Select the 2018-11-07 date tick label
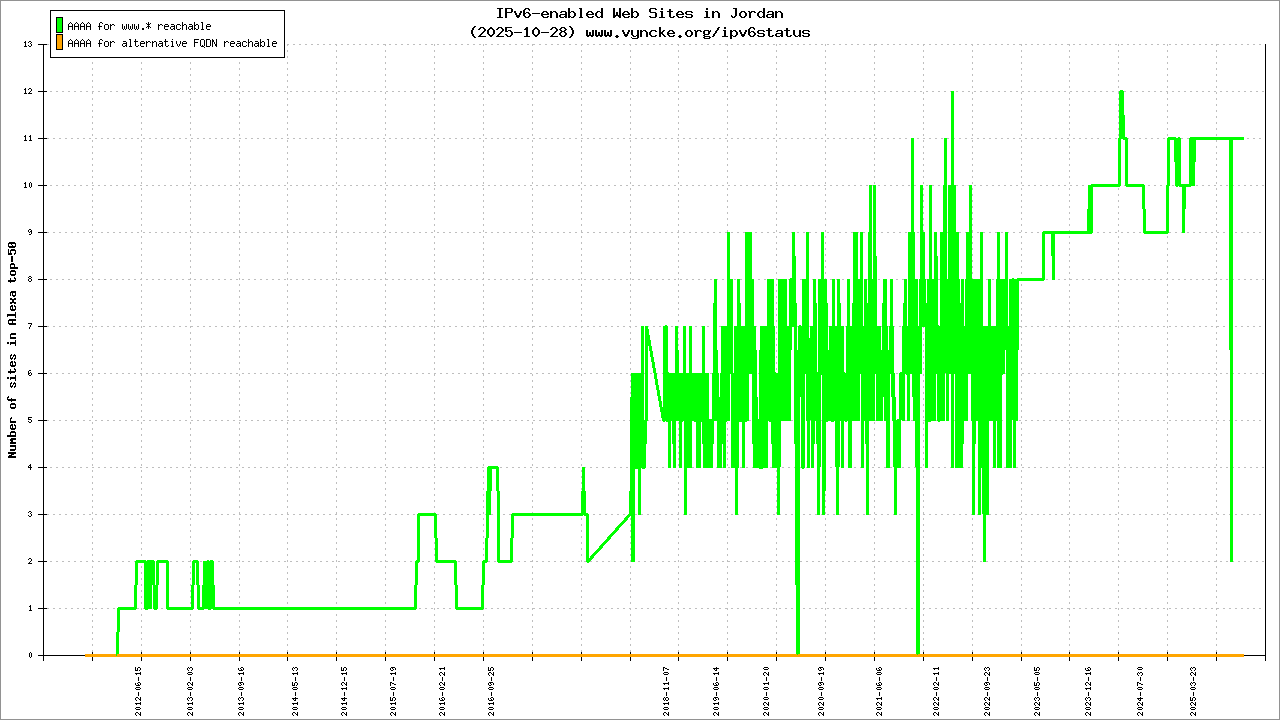The image size is (1280, 720). click(x=667, y=687)
